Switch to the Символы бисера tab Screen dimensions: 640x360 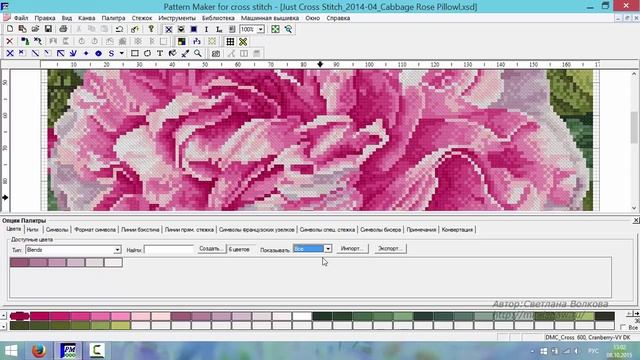click(380, 230)
